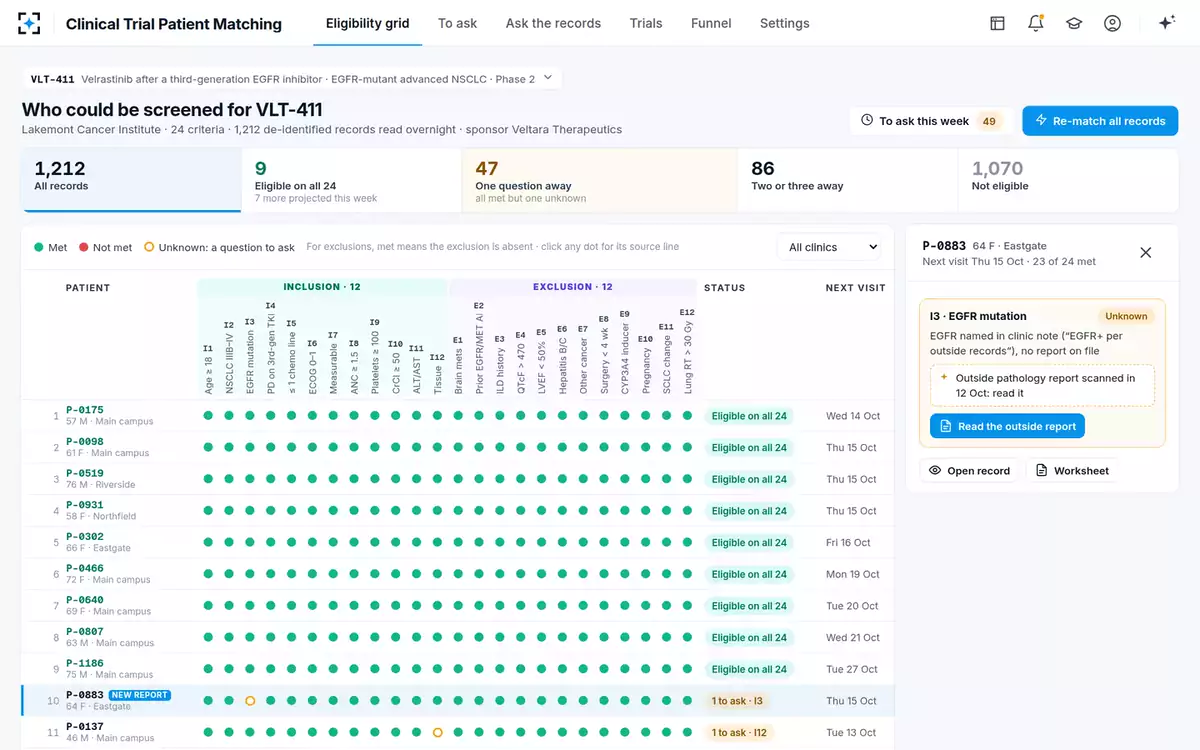
Task: Click P-0302's I3 EGFR mutation dot
Action: (x=250, y=543)
